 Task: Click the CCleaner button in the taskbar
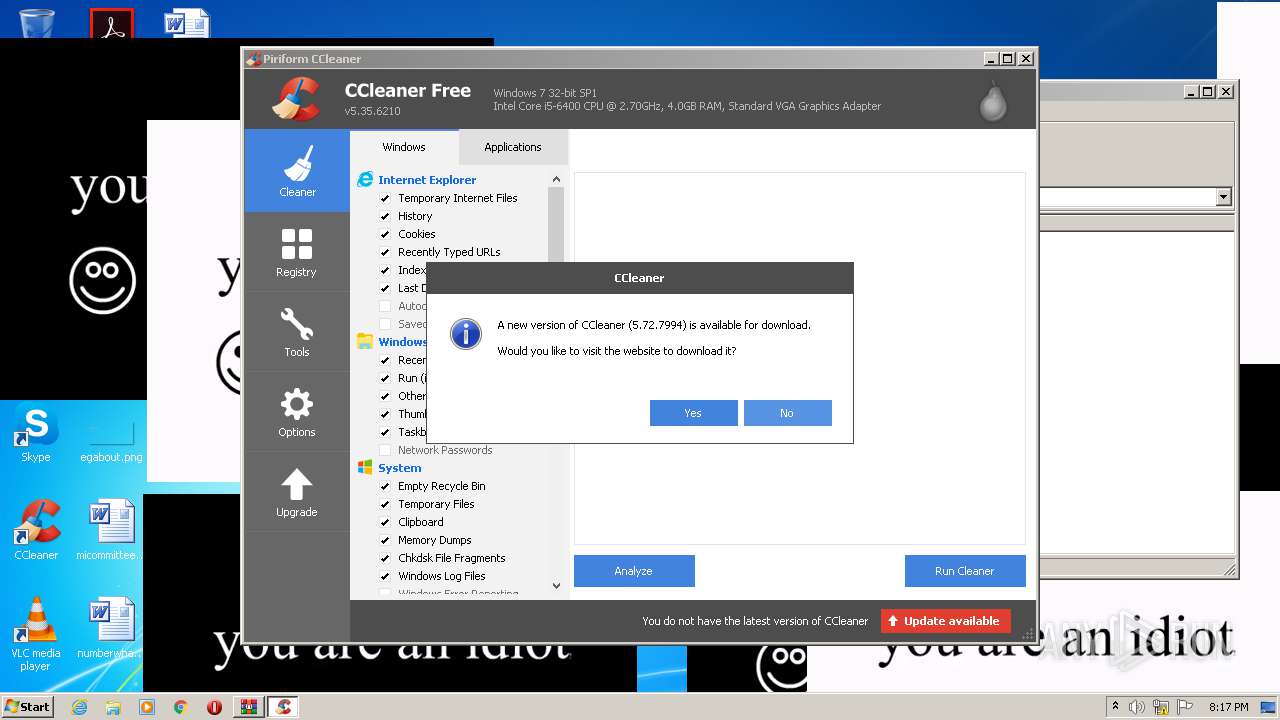coord(283,707)
